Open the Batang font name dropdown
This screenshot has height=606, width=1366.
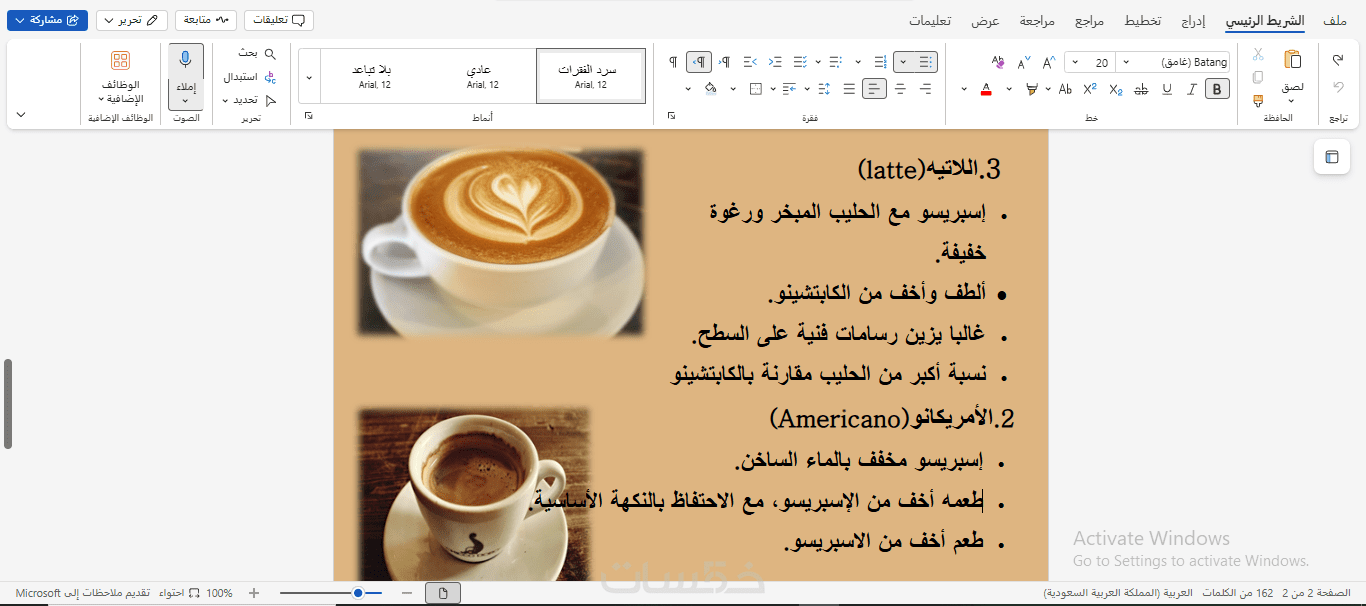(x=1126, y=62)
